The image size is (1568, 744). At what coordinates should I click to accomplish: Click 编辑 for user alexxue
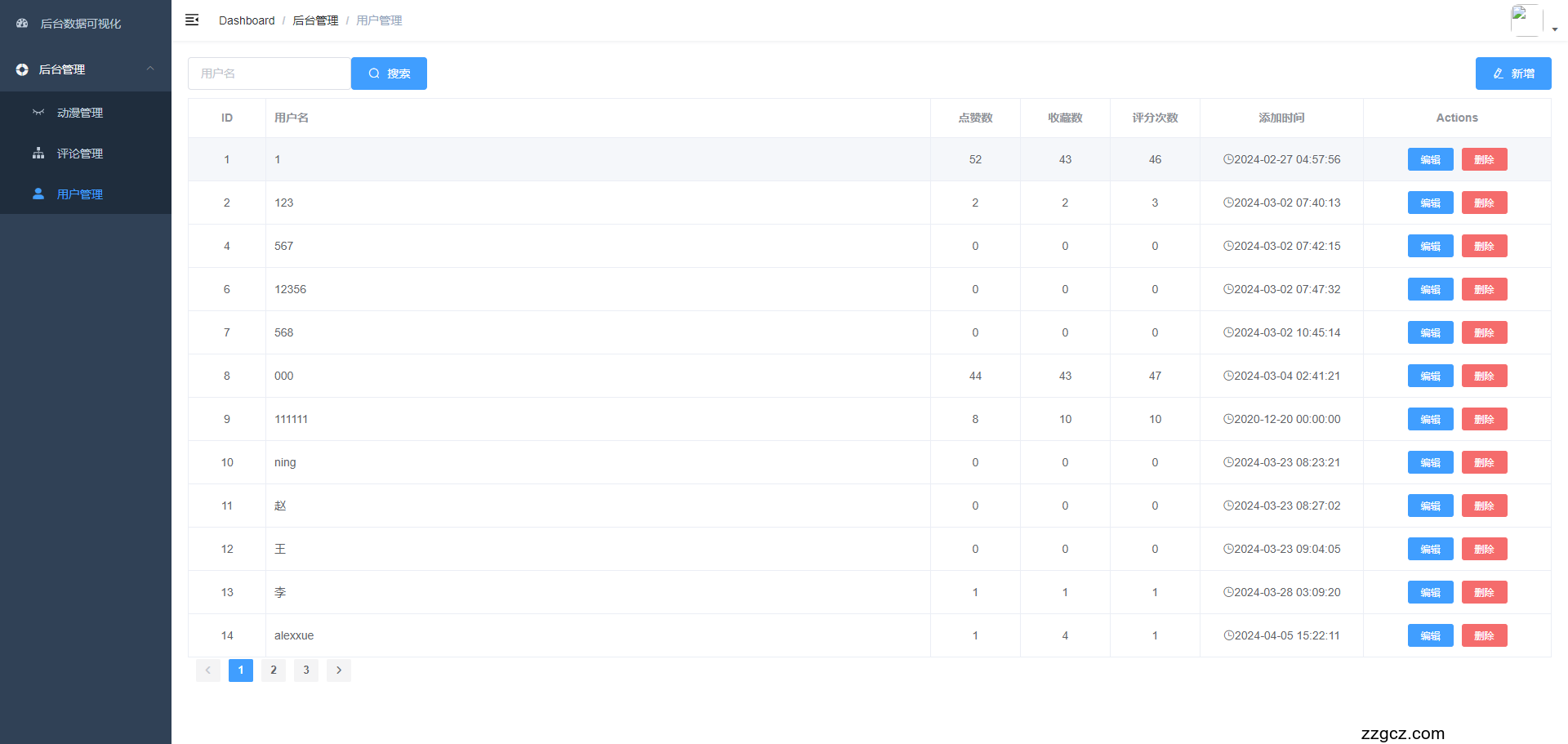(x=1430, y=635)
